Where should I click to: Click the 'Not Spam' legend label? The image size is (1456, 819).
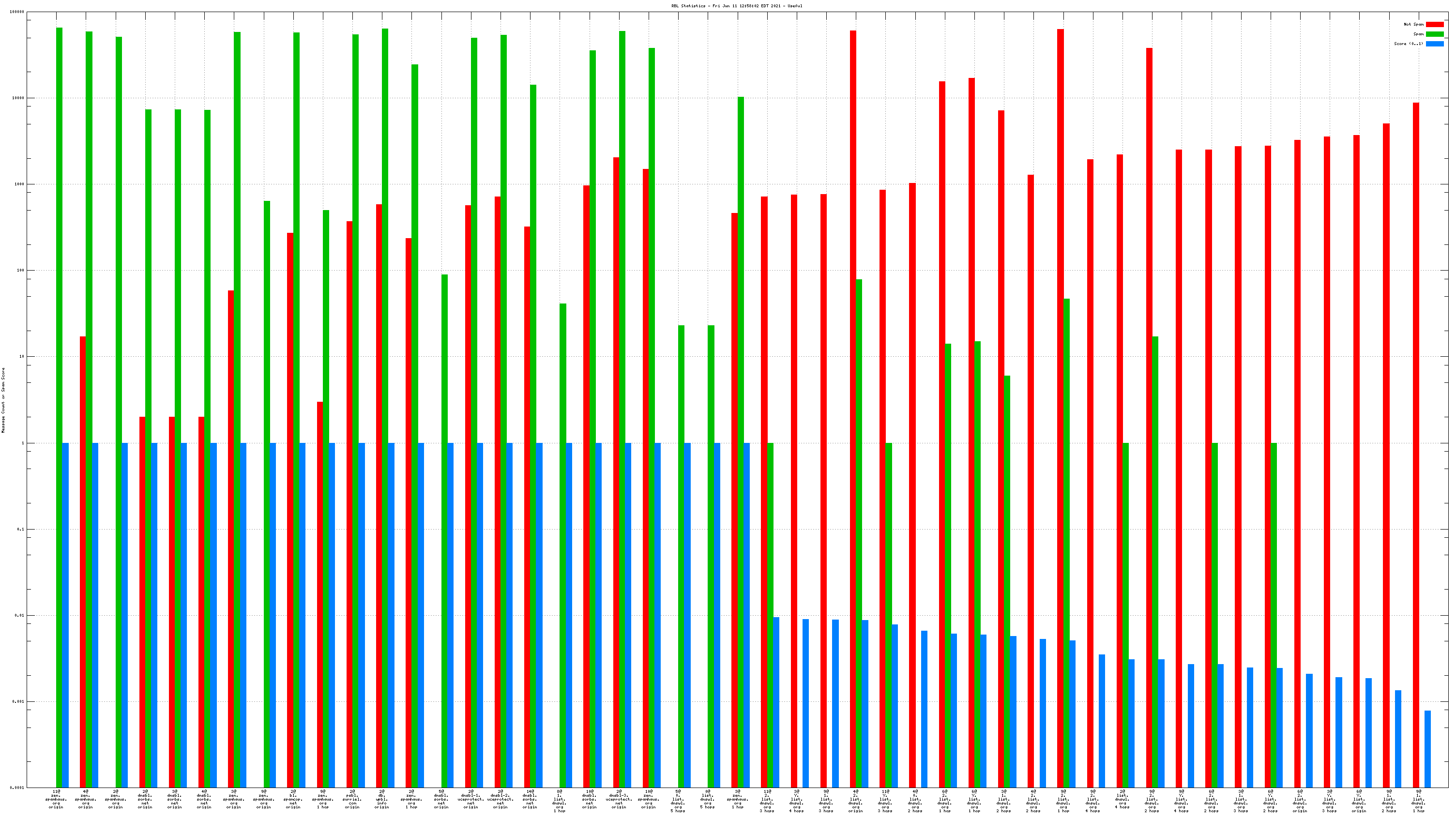click(x=1413, y=24)
